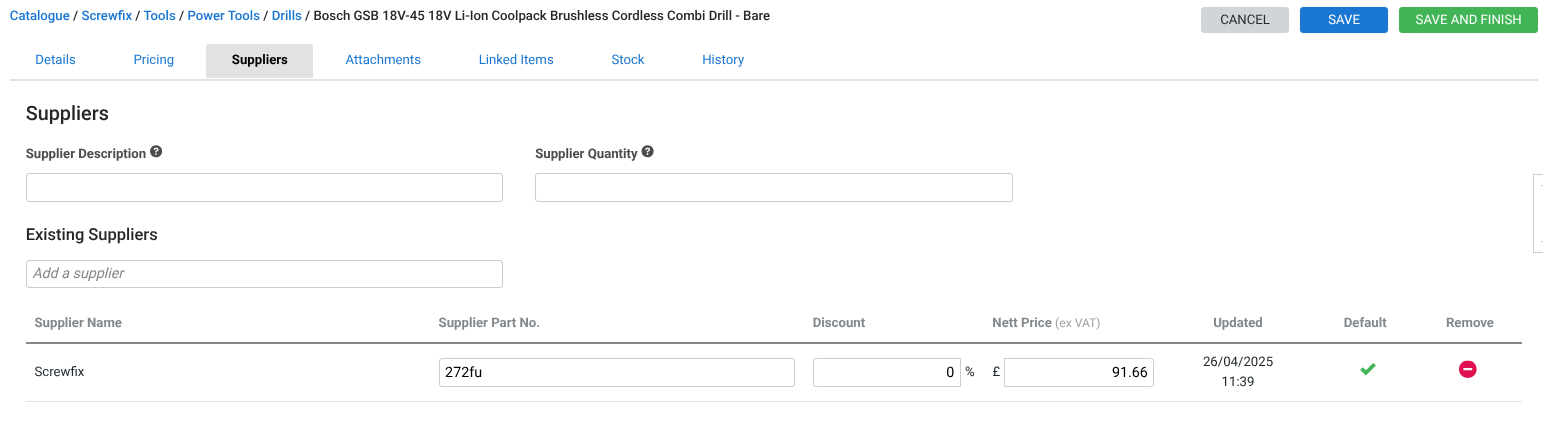This screenshot has width=1543, height=444.
Task: Select the Linked Items tab
Action: tap(516, 60)
